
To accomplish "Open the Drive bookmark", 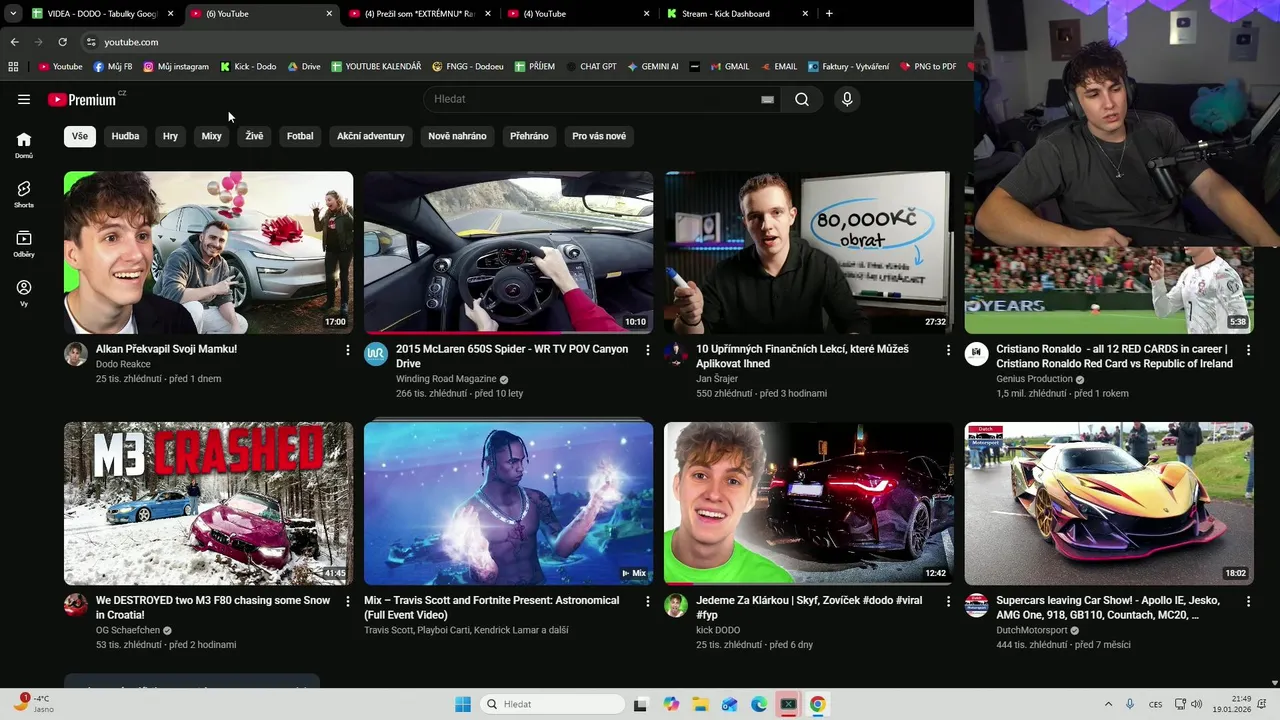I will coord(304,67).
